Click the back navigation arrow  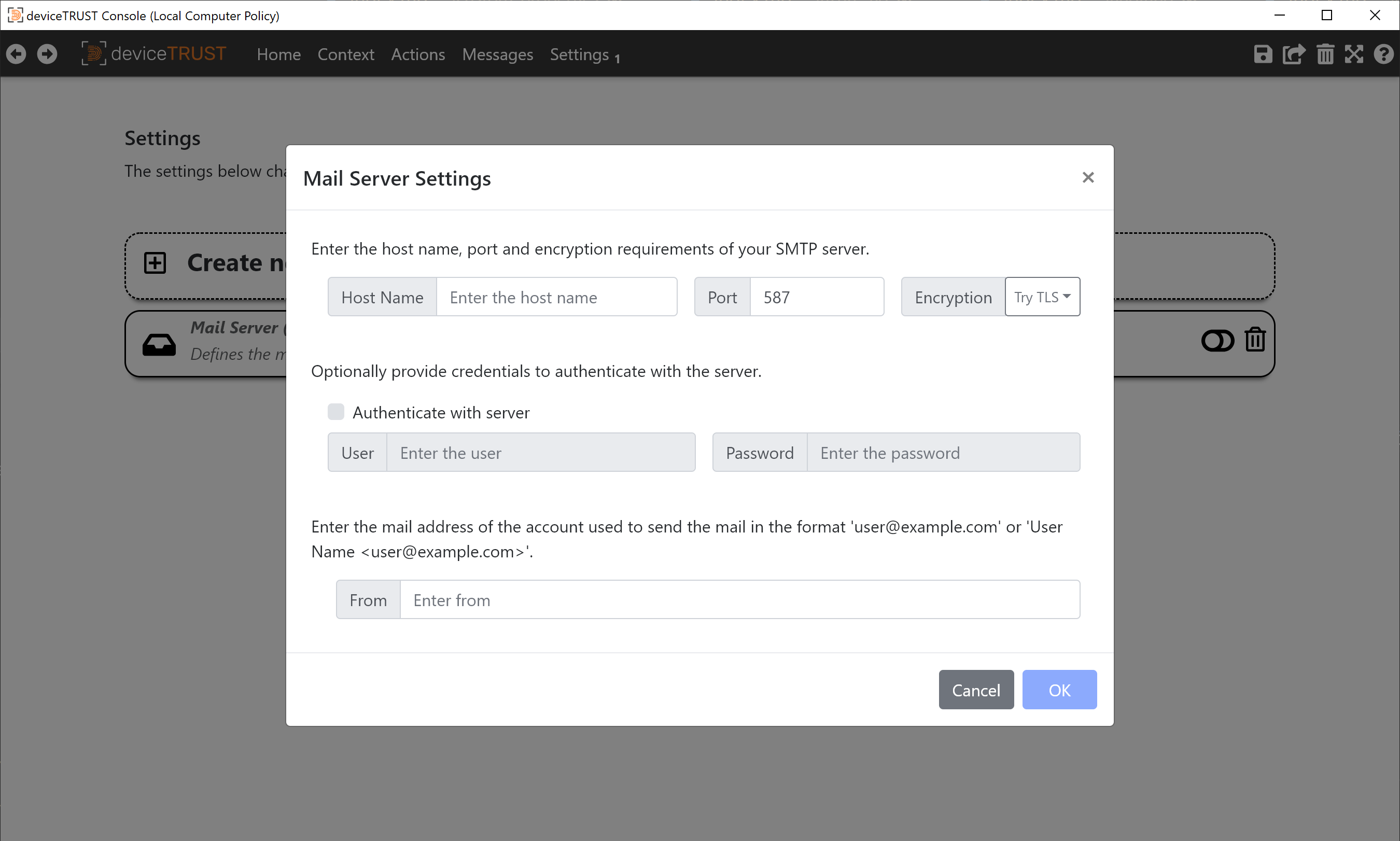point(16,53)
